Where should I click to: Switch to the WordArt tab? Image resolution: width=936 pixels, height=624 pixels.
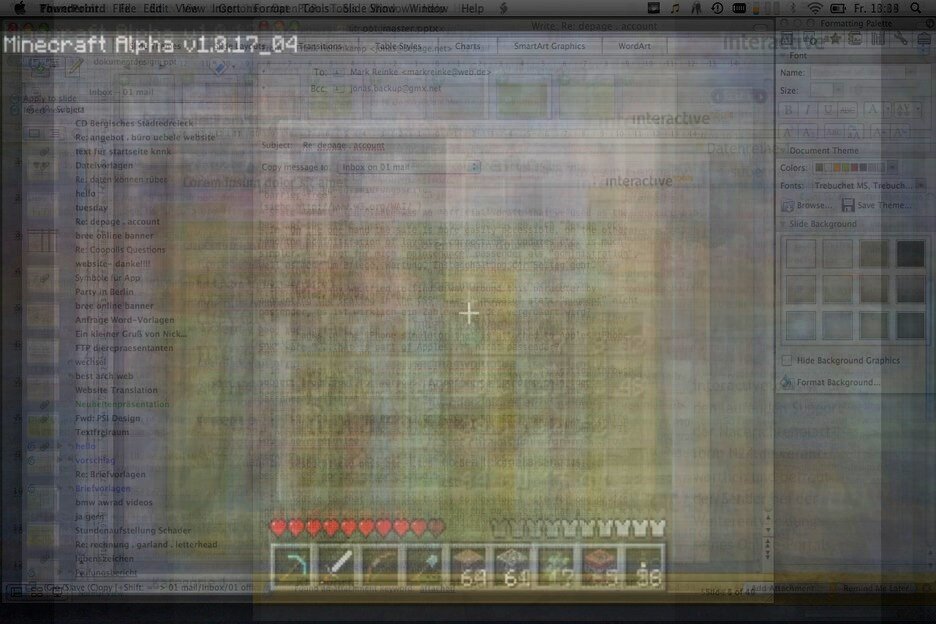(634, 46)
